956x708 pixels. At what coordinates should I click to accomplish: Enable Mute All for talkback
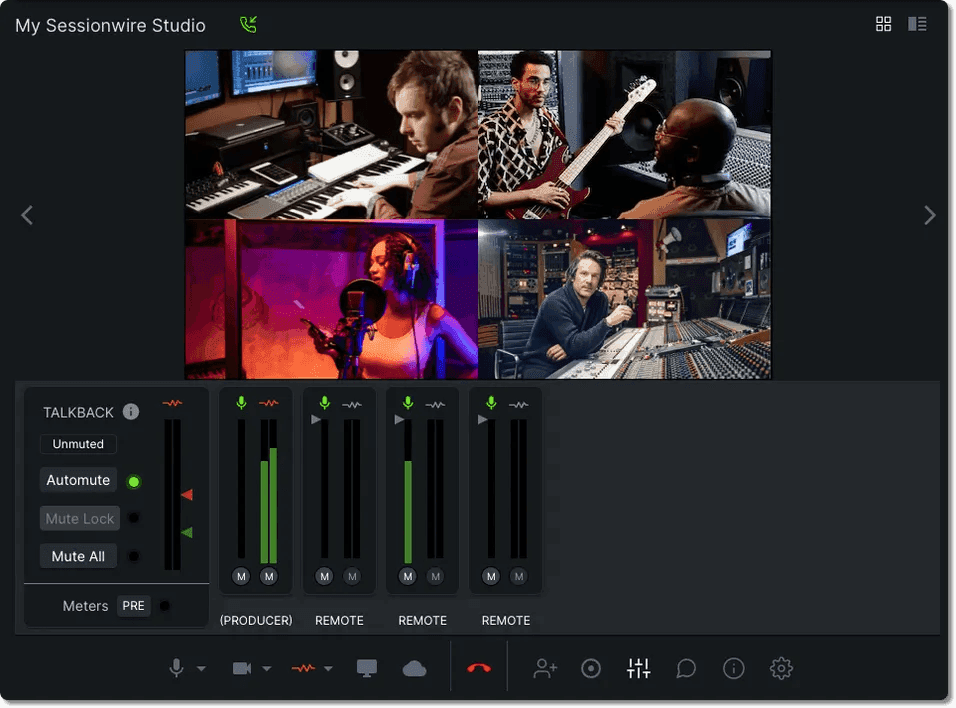pos(78,555)
